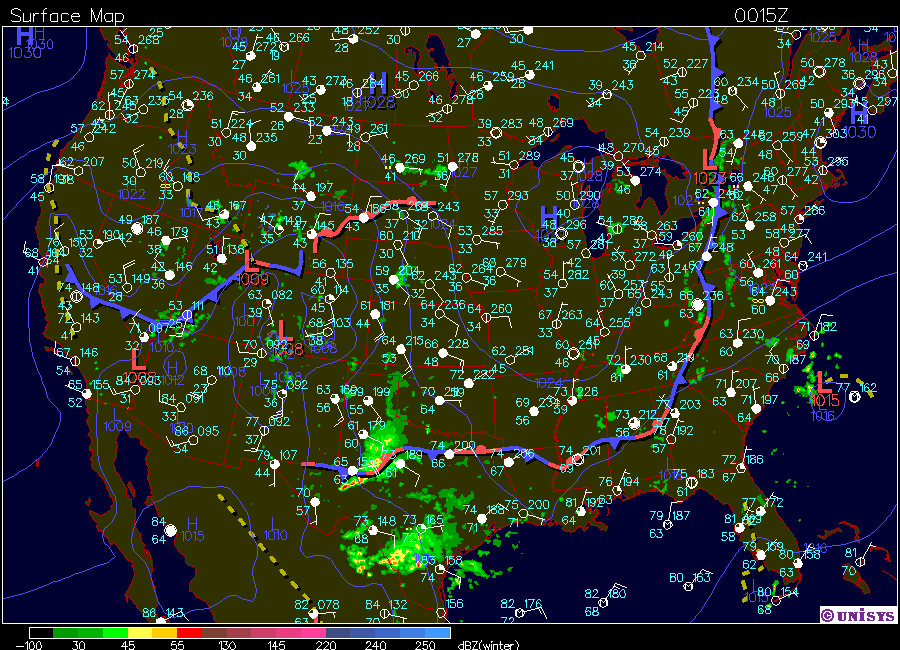
Task: Click the Unisys logo
Action: click(855, 615)
